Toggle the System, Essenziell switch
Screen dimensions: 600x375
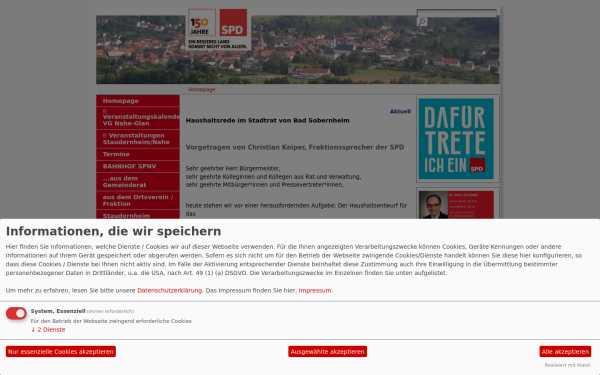point(16,313)
